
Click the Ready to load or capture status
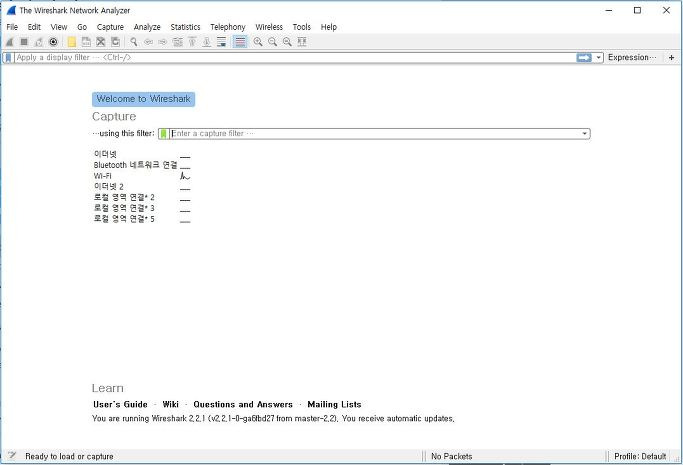69,456
